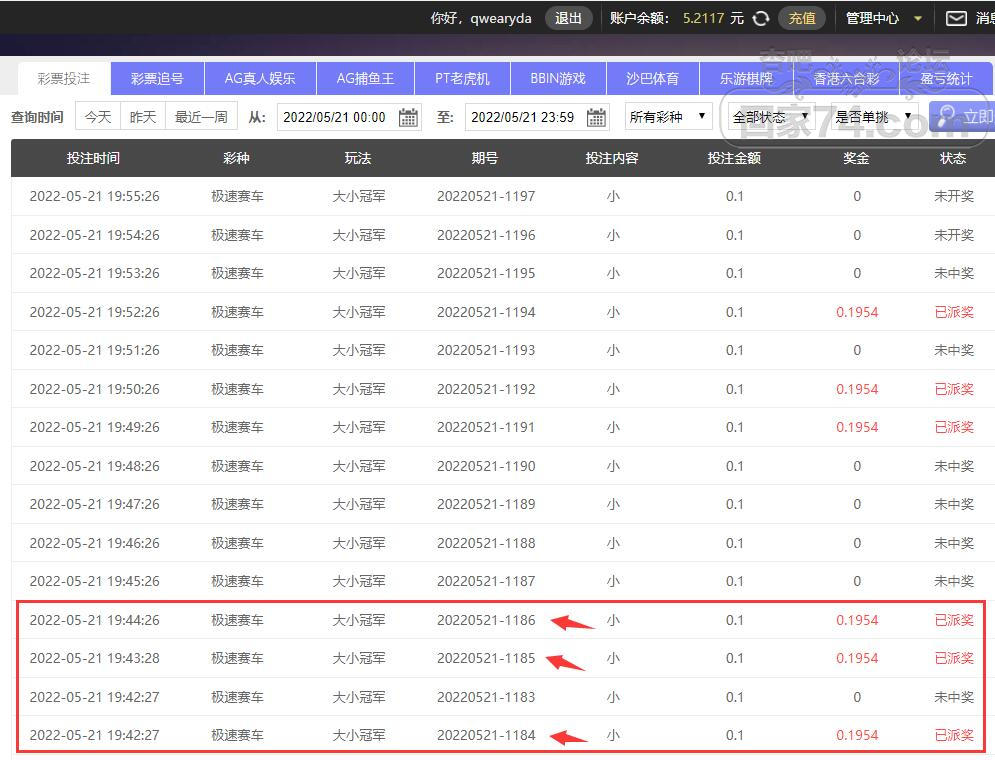Go to the 盈亏统计 tab
Viewport: 995px width, 760px height.
[x=946, y=78]
